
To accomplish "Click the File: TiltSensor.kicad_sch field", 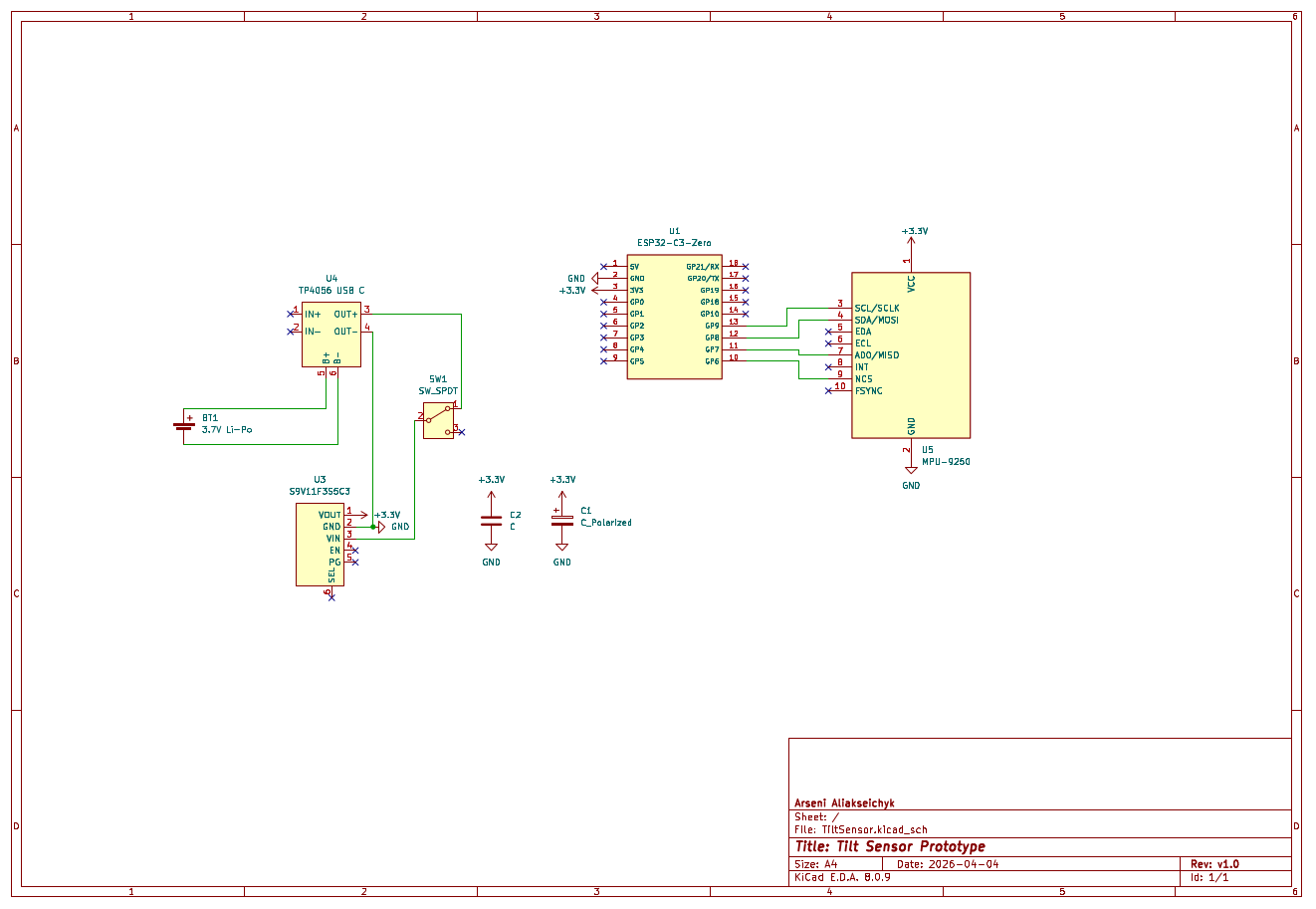I will pos(860,829).
